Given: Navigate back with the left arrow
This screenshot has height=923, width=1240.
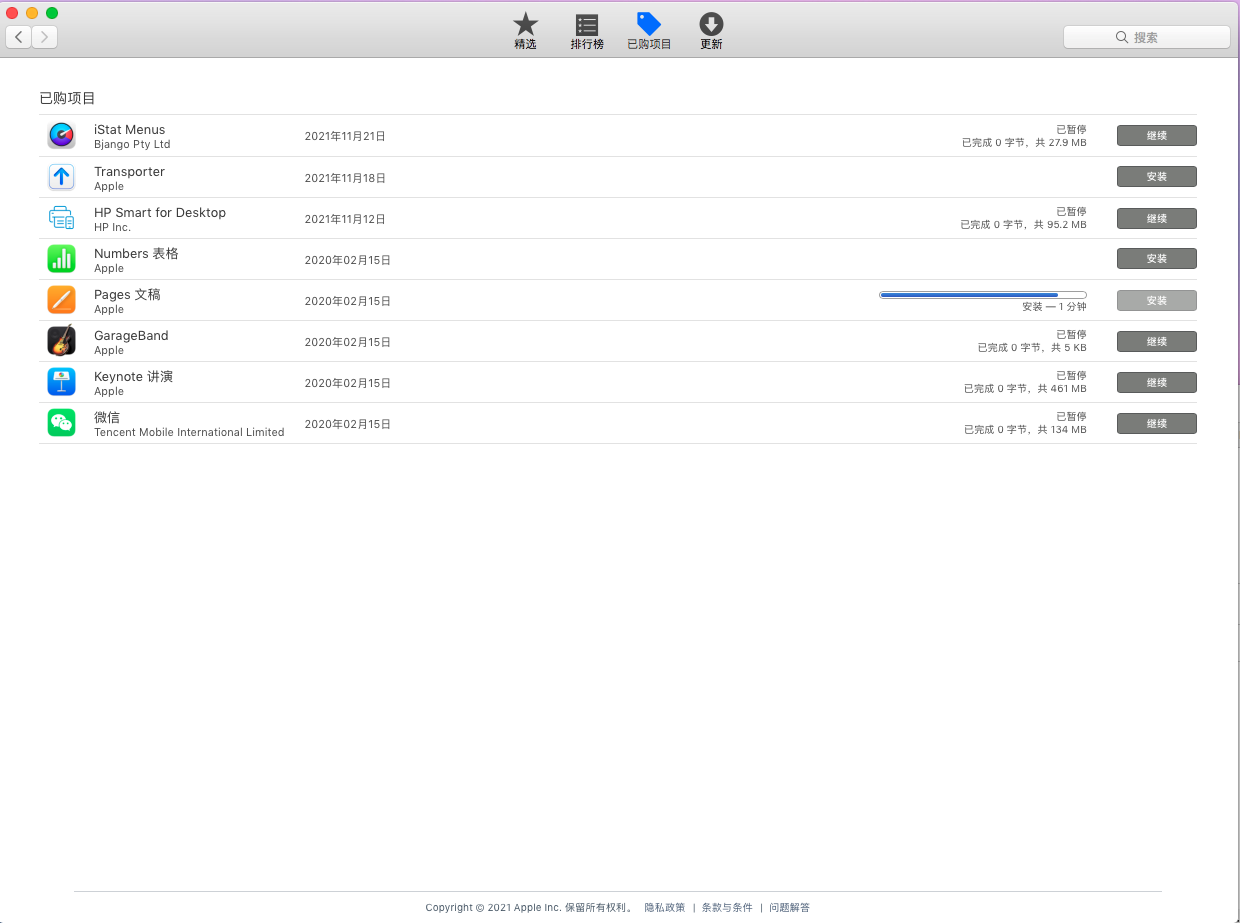Looking at the screenshot, I should tap(19, 37).
